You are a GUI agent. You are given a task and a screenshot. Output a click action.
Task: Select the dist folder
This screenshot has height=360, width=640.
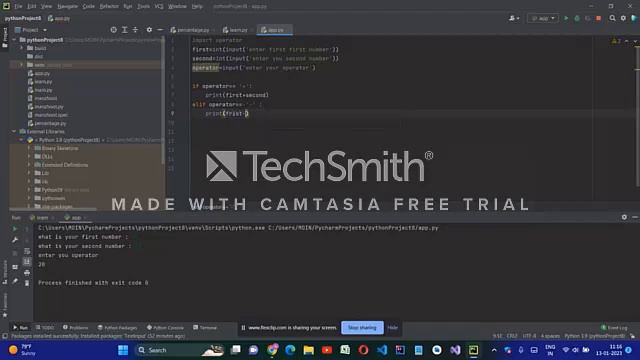click(35, 56)
